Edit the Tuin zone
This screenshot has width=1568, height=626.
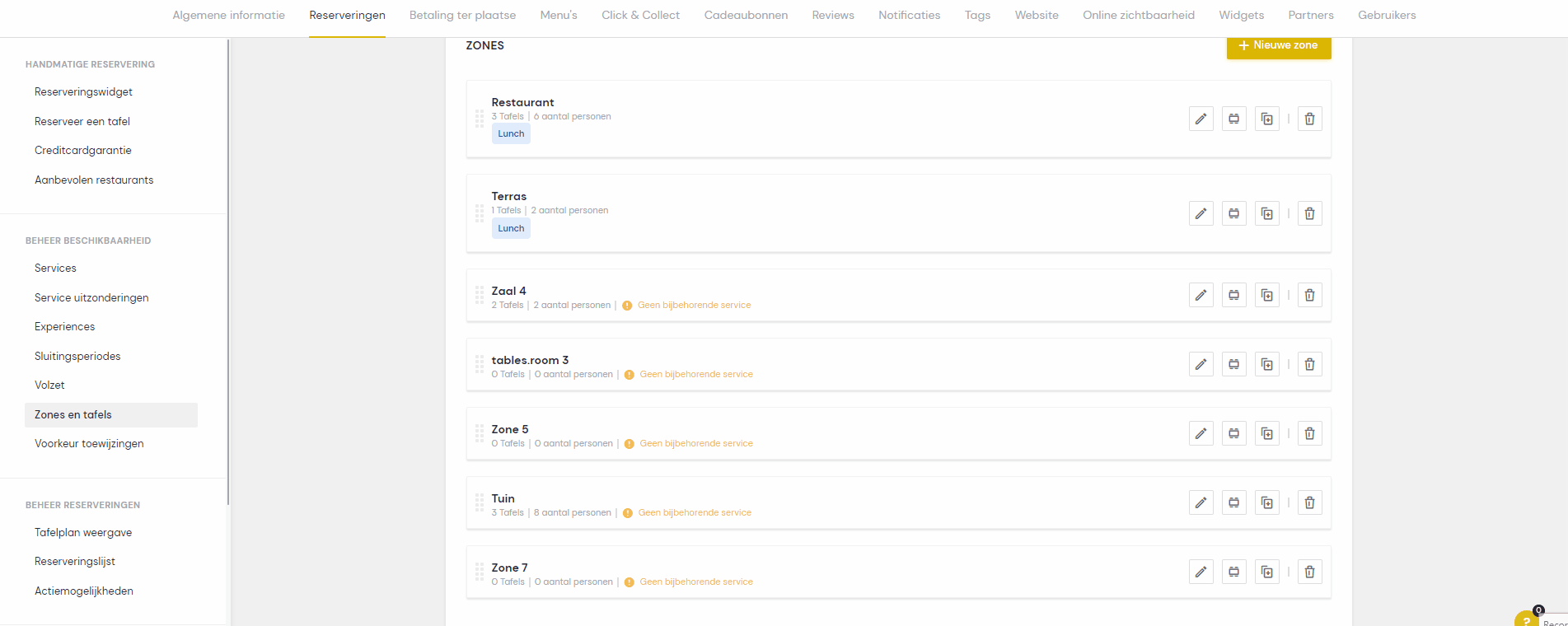pos(1201,502)
